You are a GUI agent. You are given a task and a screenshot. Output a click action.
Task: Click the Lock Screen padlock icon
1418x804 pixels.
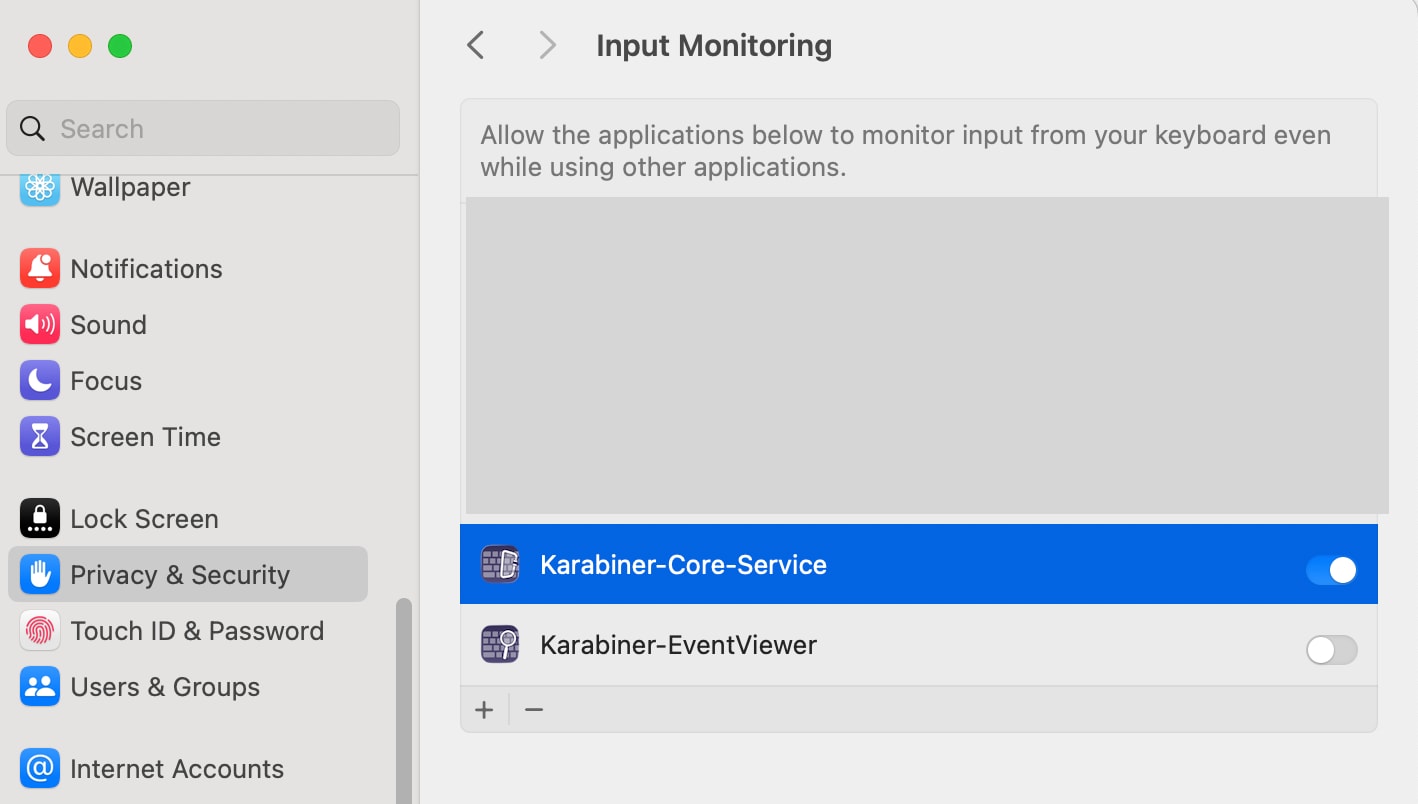(x=40, y=519)
